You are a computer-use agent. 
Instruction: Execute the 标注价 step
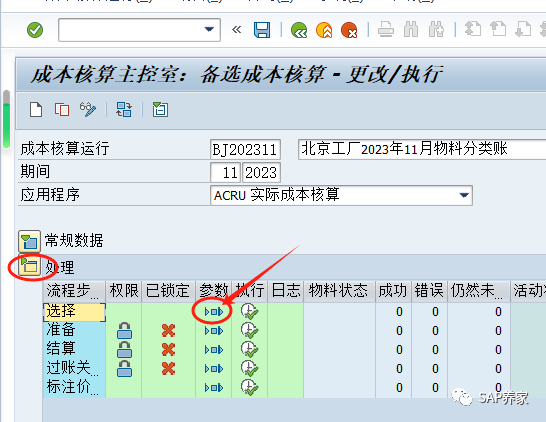click(x=250, y=387)
